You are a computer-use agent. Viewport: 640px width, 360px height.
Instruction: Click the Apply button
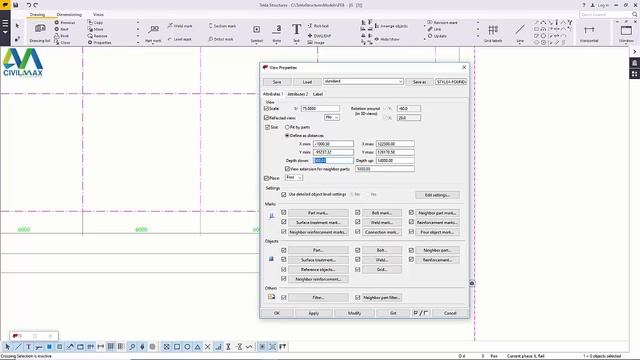313,313
